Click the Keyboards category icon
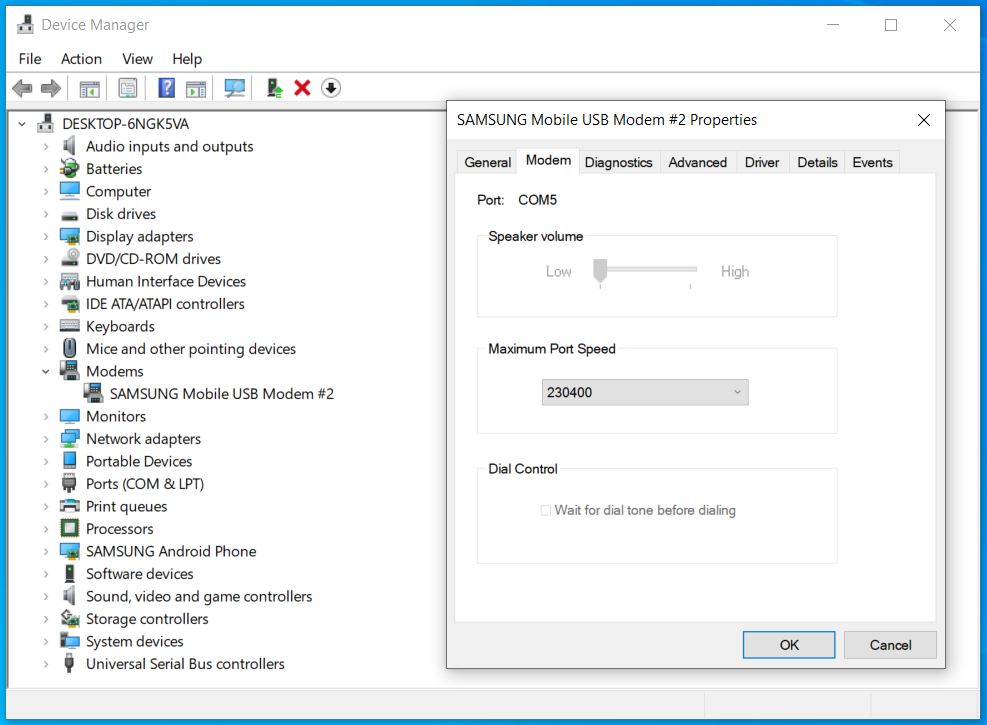The height and width of the screenshot is (725, 987). coord(69,326)
